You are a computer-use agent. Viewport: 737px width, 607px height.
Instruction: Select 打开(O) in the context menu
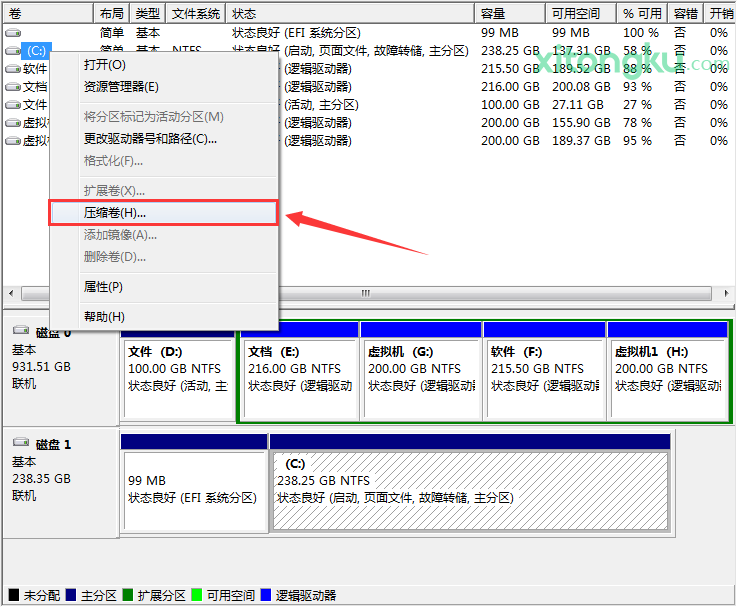tap(104, 65)
